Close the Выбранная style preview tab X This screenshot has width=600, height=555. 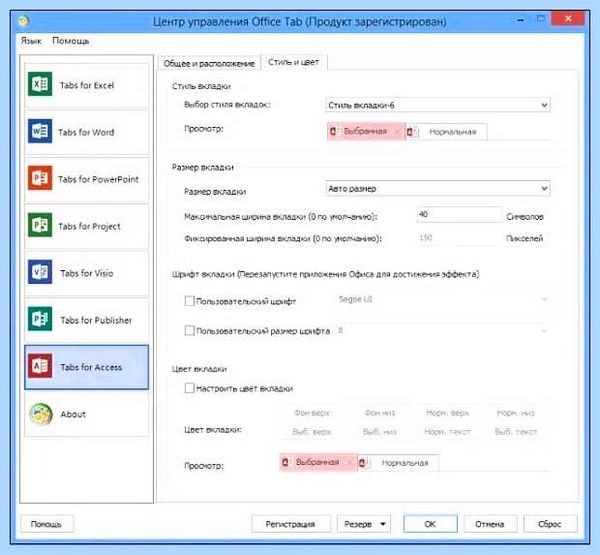pyautogui.click(x=396, y=132)
